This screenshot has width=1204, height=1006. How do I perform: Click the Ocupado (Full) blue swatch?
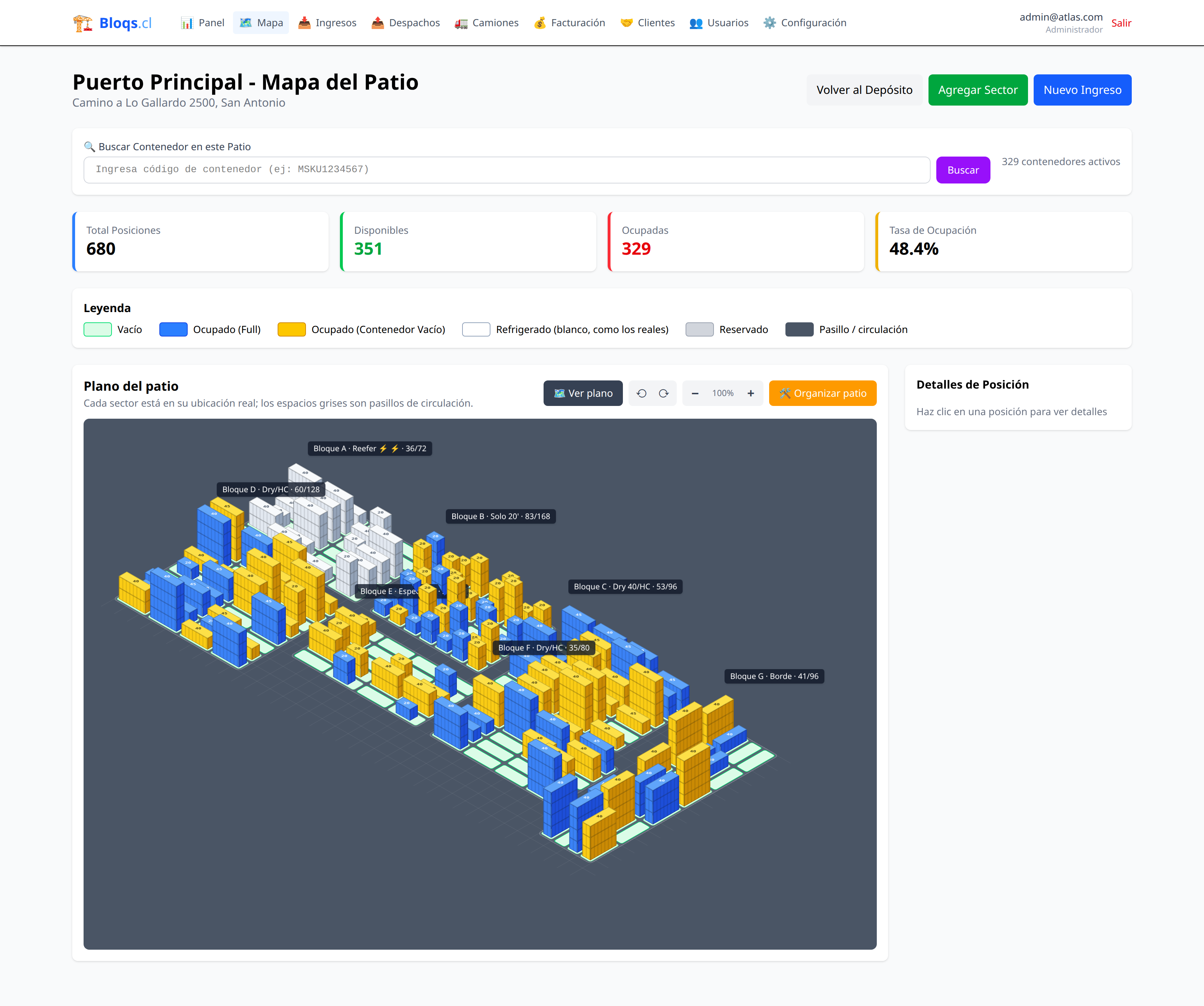pos(173,329)
